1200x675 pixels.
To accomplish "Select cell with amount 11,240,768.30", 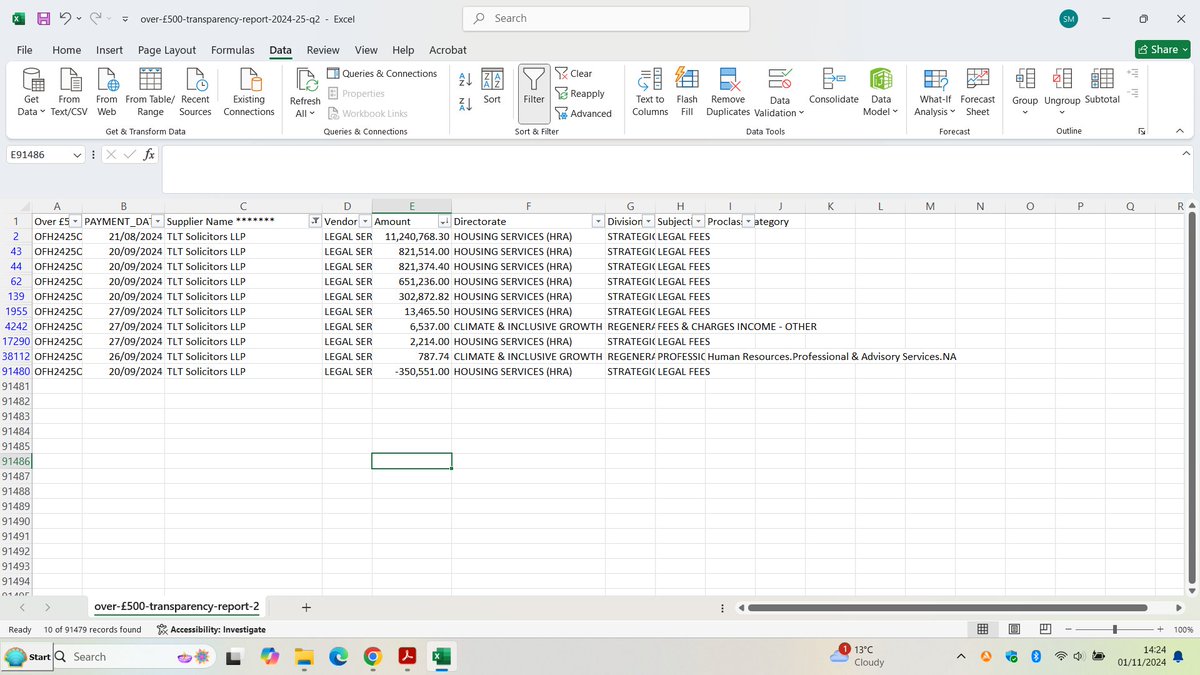I will pos(411,236).
